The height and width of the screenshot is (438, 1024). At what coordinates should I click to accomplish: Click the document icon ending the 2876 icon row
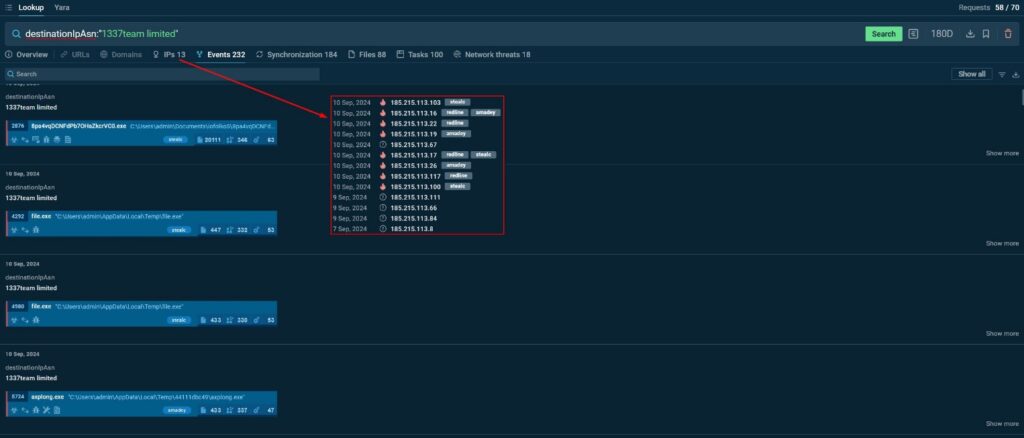click(x=68, y=140)
